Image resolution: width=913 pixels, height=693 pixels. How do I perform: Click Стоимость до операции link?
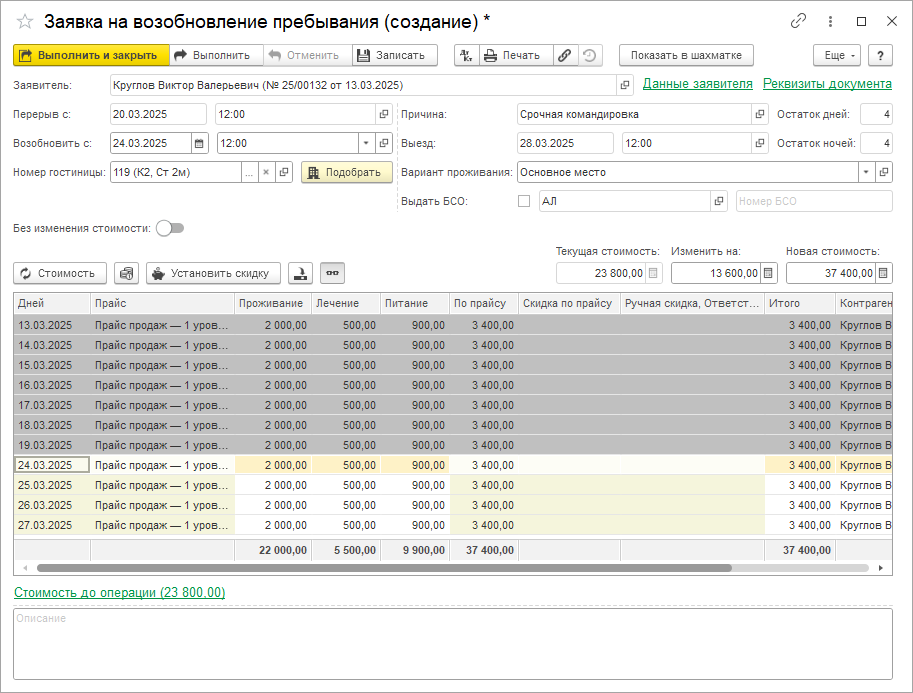(119, 593)
